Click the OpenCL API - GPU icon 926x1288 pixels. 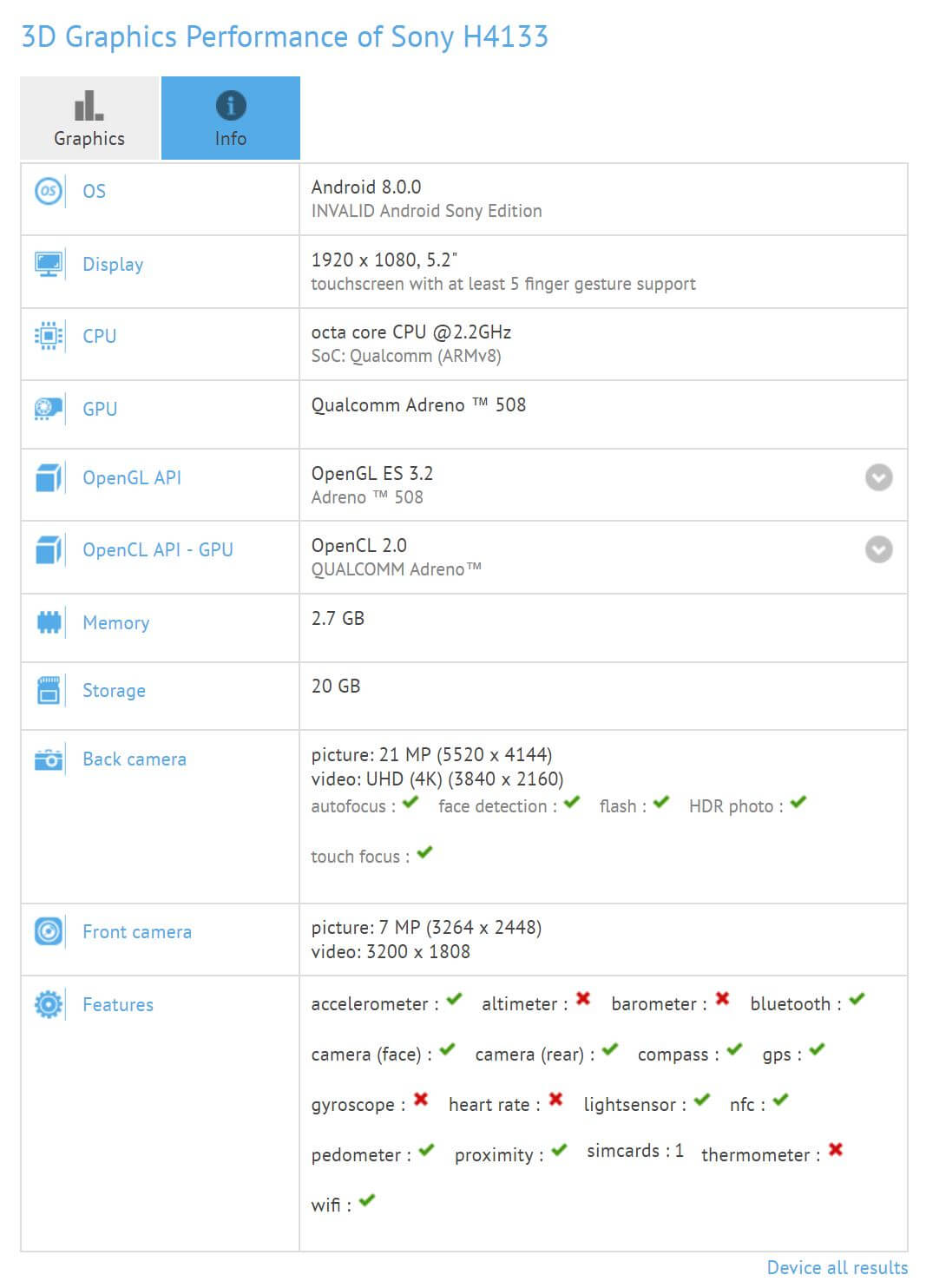(49, 549)
